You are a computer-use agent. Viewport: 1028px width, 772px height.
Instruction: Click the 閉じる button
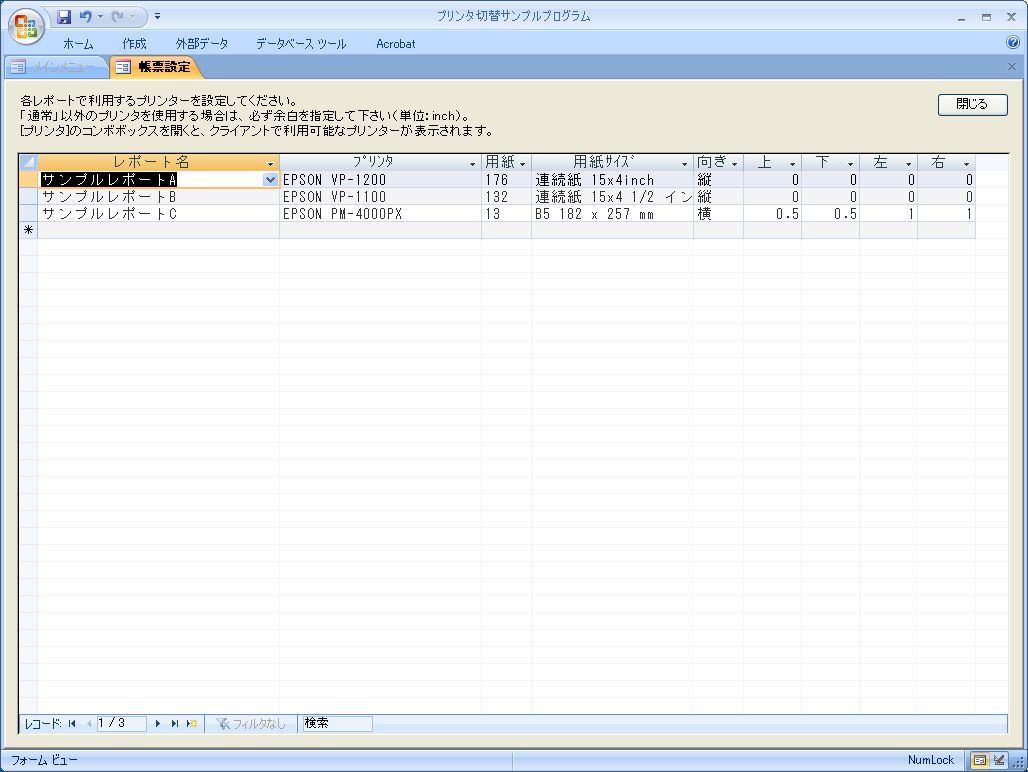point(972,104)
